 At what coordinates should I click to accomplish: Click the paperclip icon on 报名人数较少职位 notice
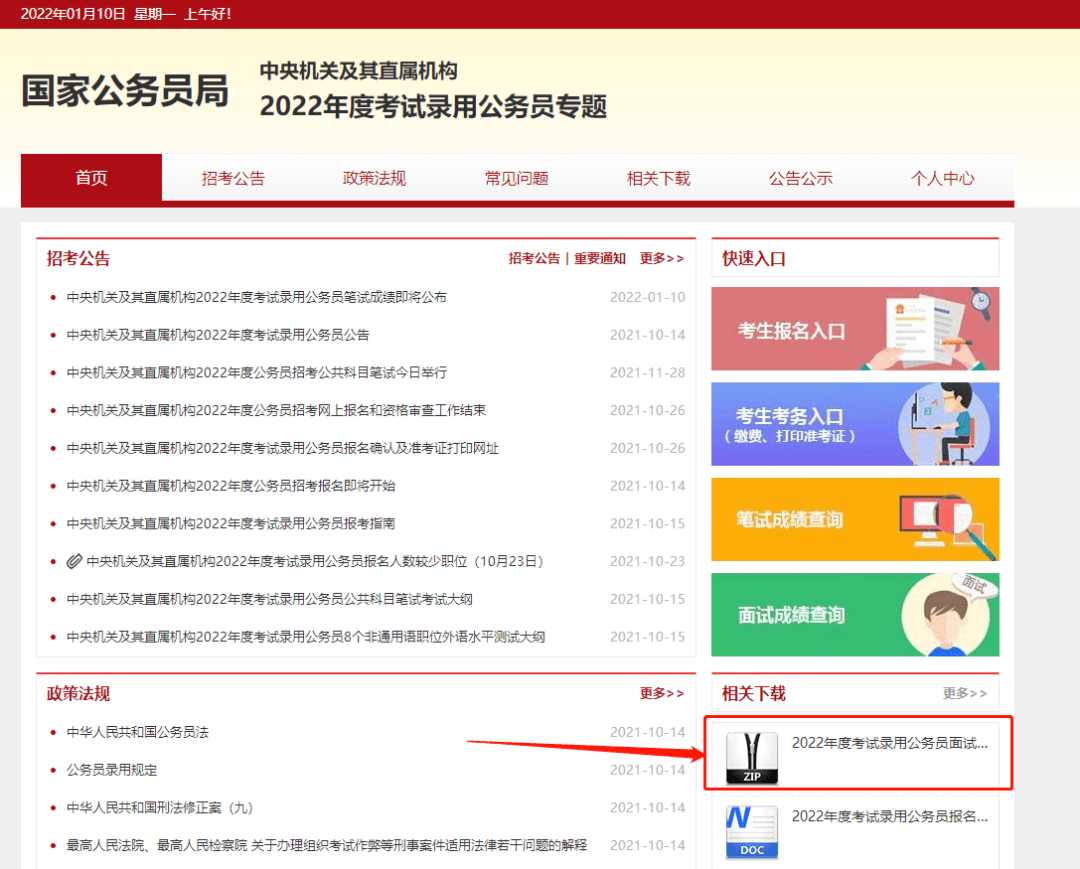coord(74,561)
